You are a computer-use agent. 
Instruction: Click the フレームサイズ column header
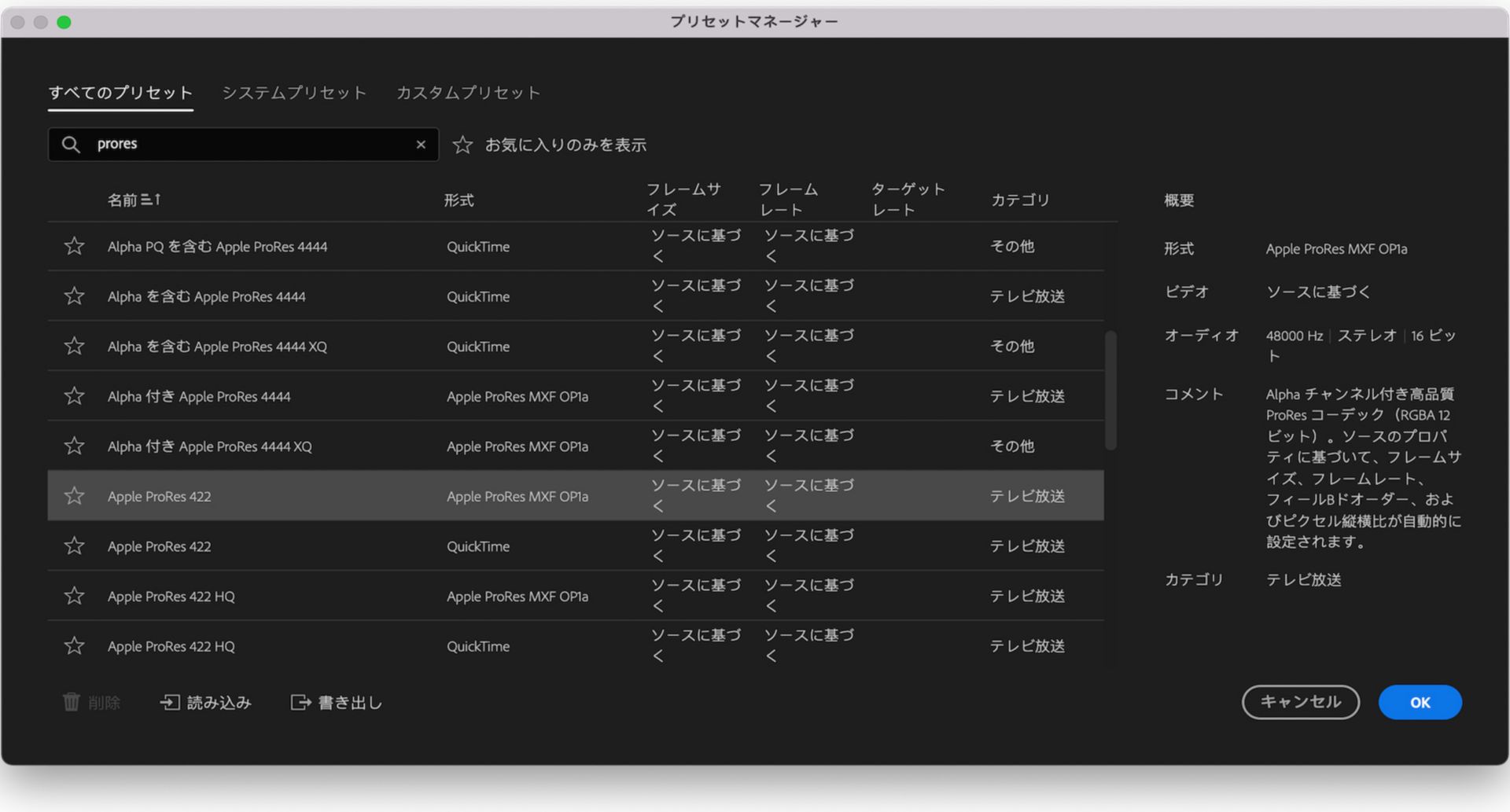click(x=683, y=200)
